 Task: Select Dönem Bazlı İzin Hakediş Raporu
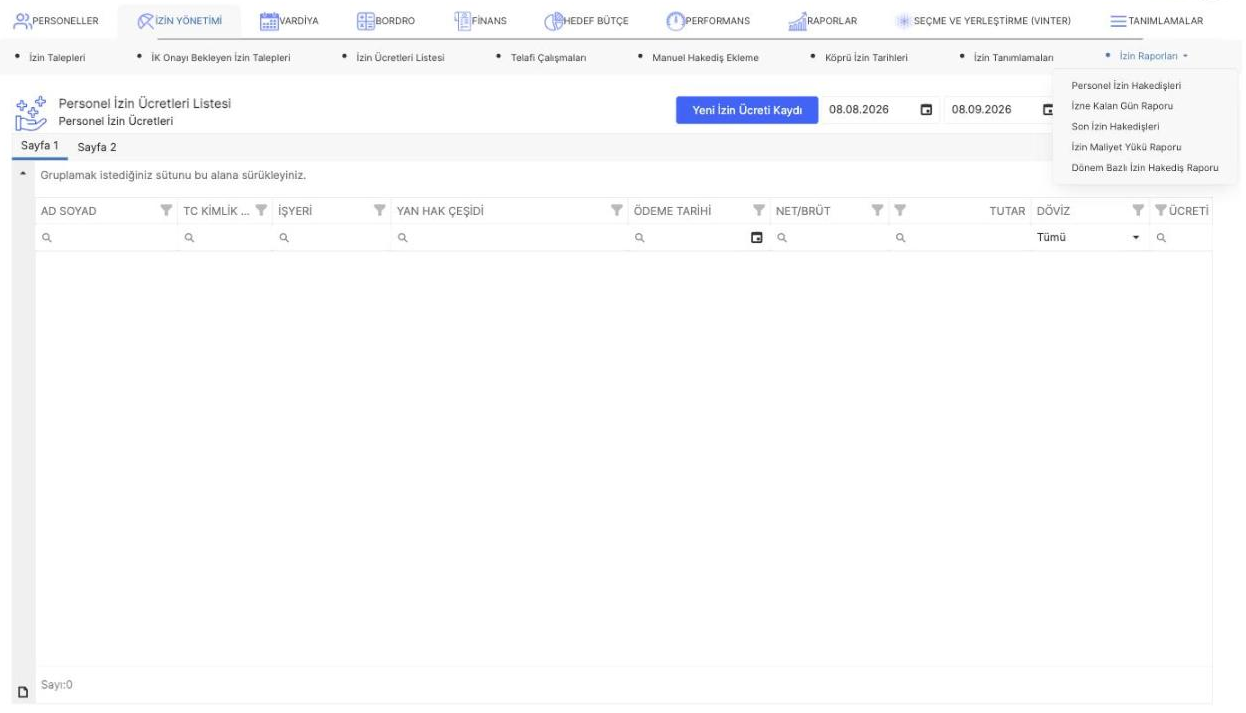click(x=1145, y=167)
